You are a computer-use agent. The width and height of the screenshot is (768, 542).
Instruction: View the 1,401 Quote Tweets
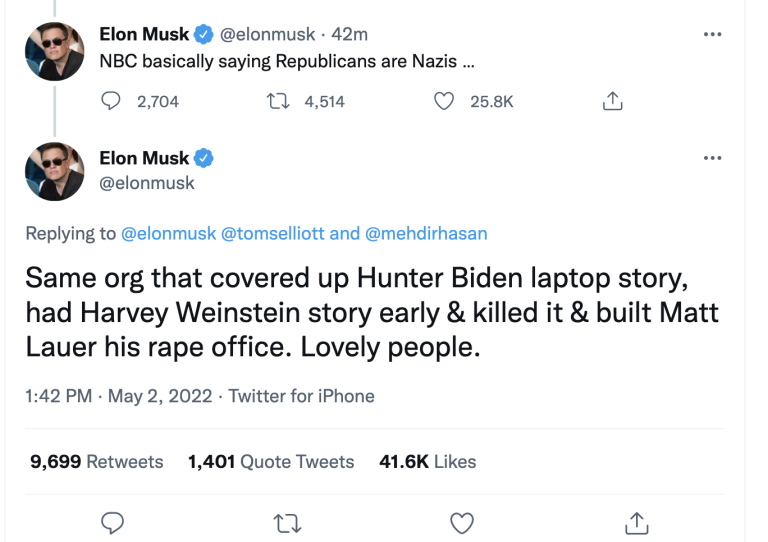(270, 461)
